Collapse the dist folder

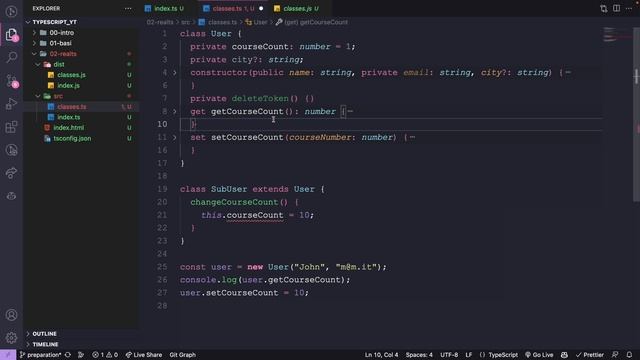point(38,64)
